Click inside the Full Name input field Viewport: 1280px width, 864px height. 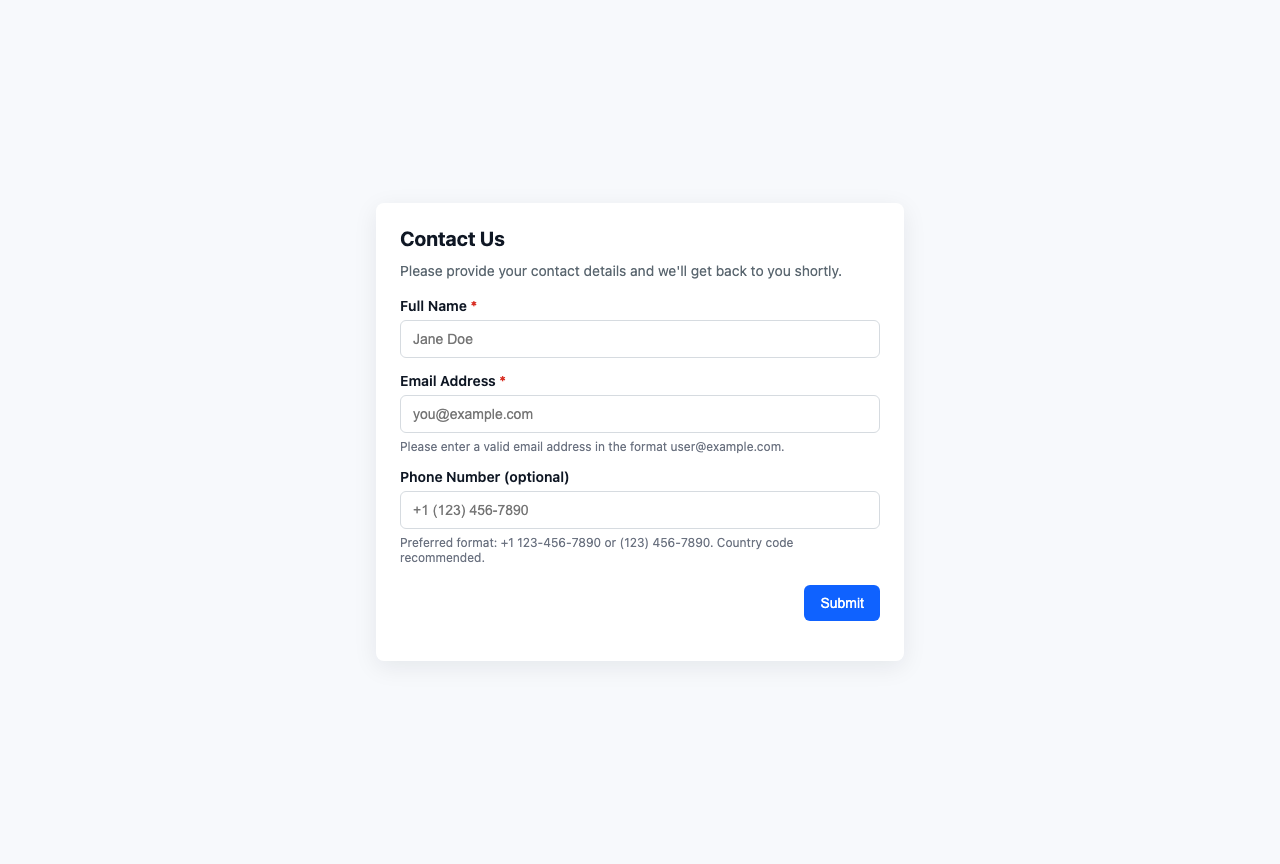640,339
